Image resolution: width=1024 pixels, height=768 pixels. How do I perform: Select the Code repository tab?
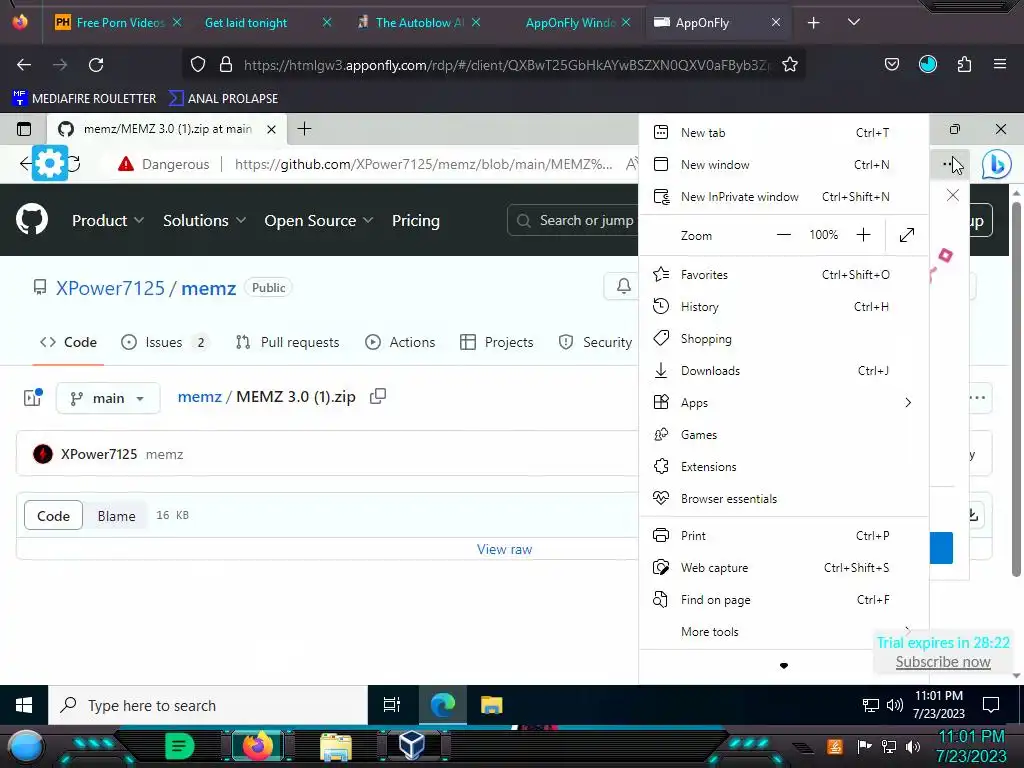(68, 342)
